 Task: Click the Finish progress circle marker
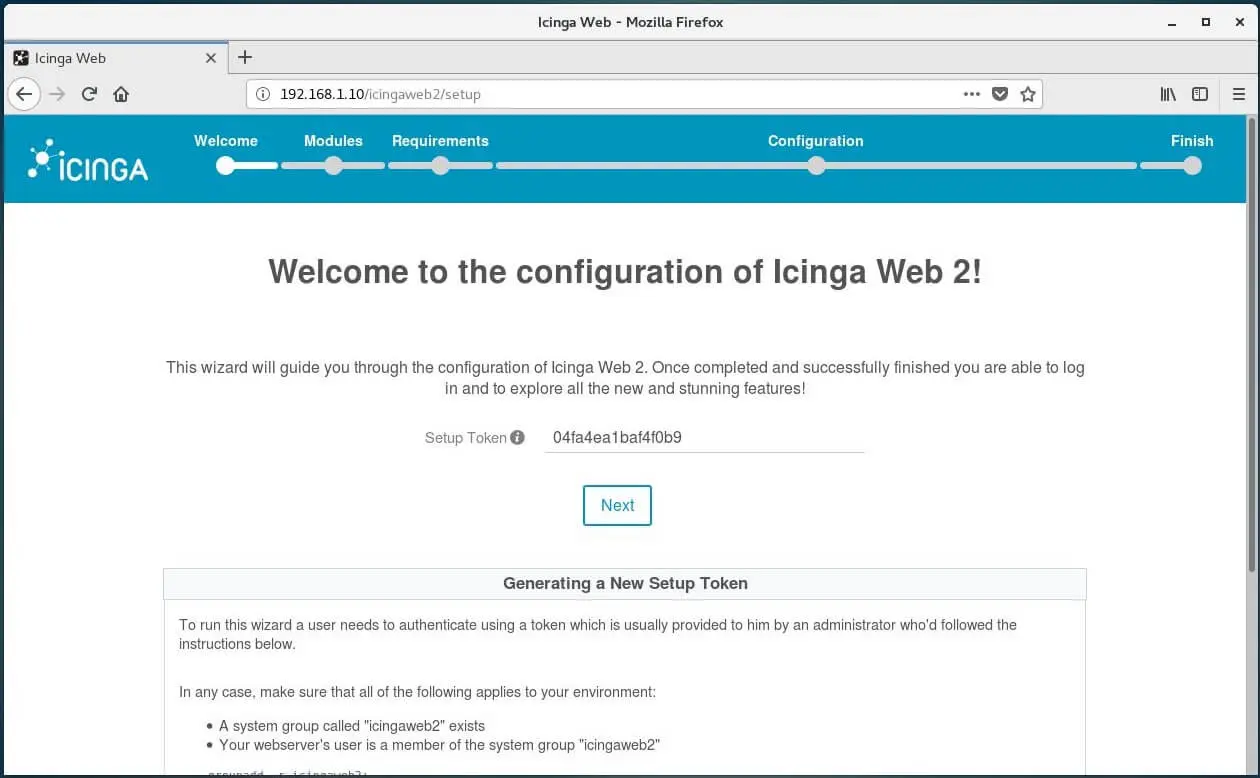pos(1192,166)
